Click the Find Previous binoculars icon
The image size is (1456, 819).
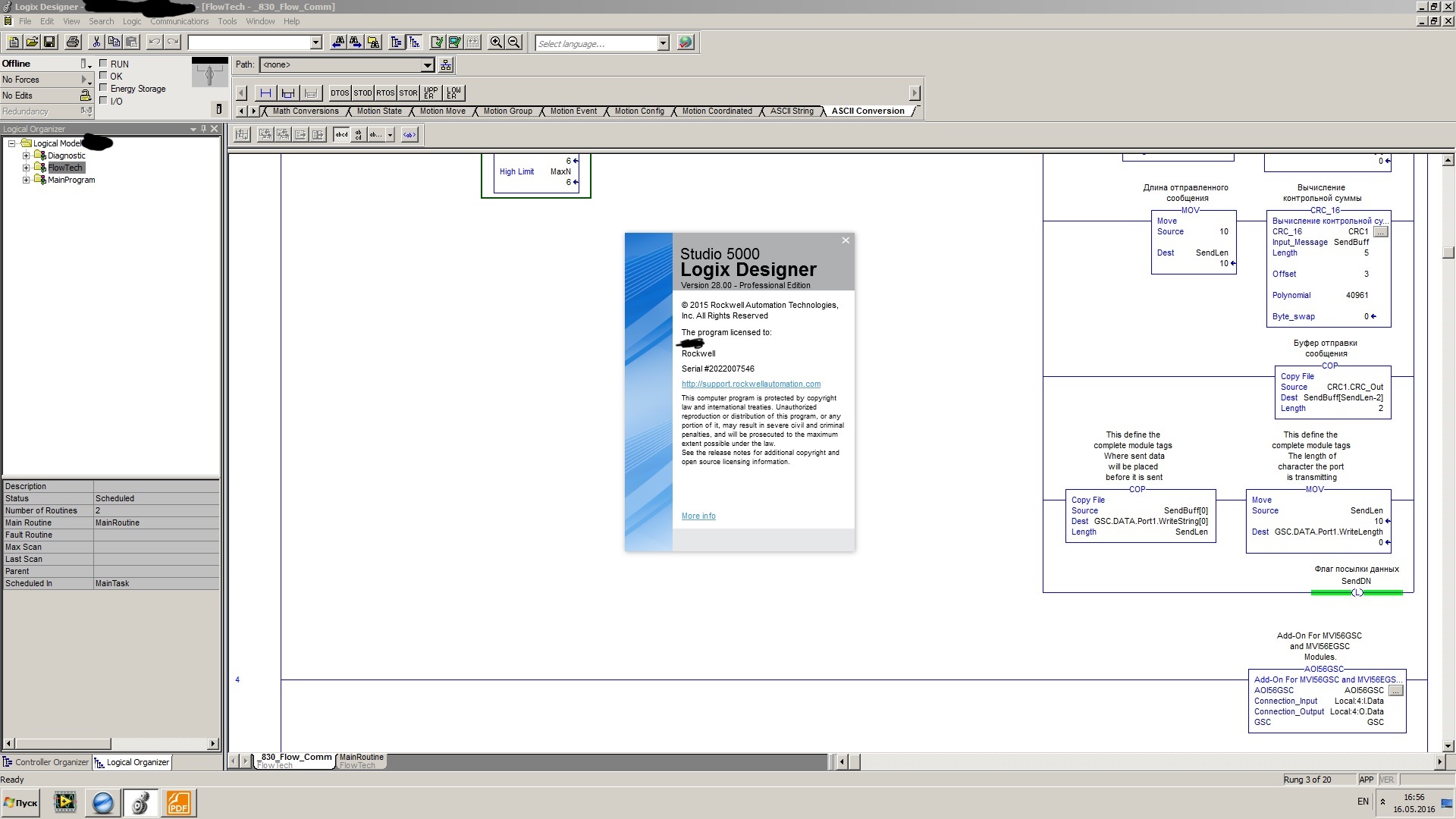pyautogui.click(x=338, y=42)
